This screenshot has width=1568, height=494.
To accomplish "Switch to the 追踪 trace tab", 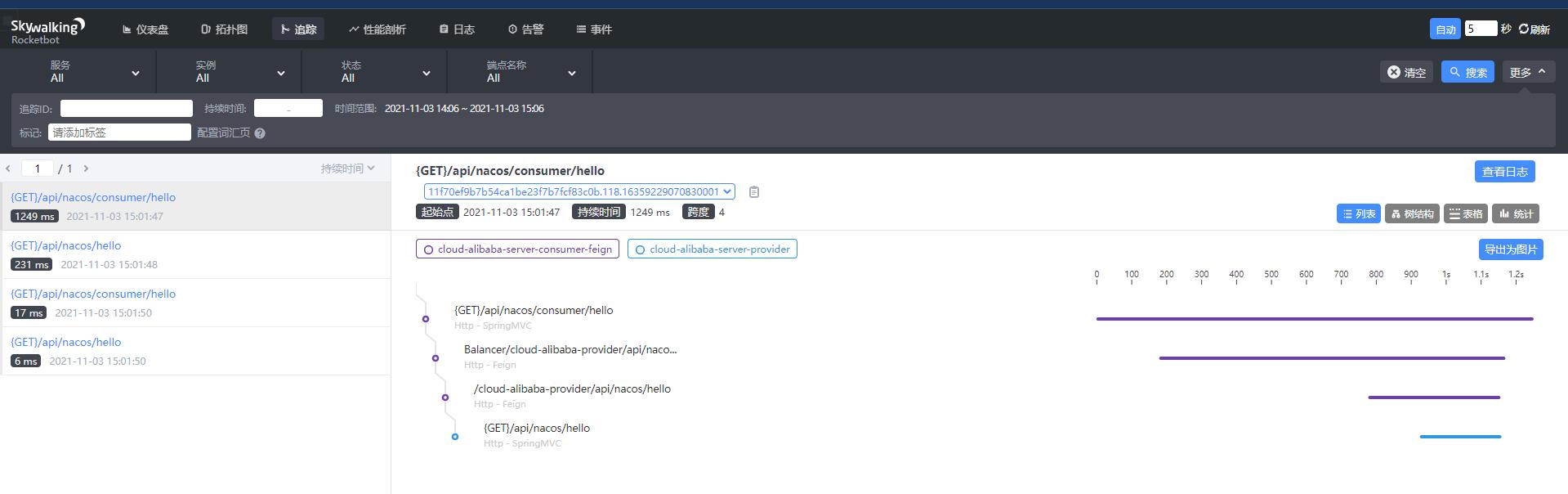I will [x=298, y=29].
